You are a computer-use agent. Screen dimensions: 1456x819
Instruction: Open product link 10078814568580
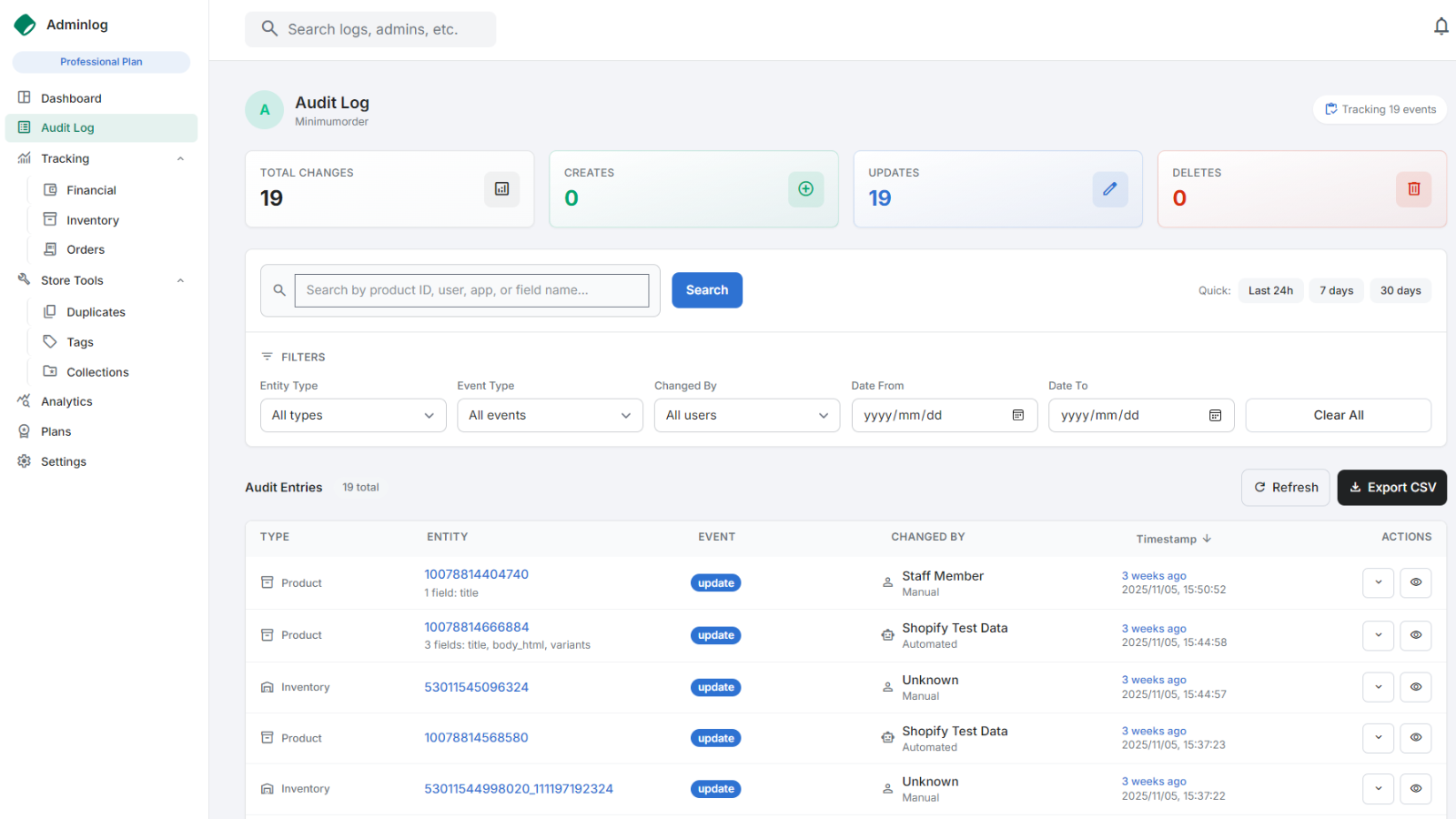(x=476, y=738)
